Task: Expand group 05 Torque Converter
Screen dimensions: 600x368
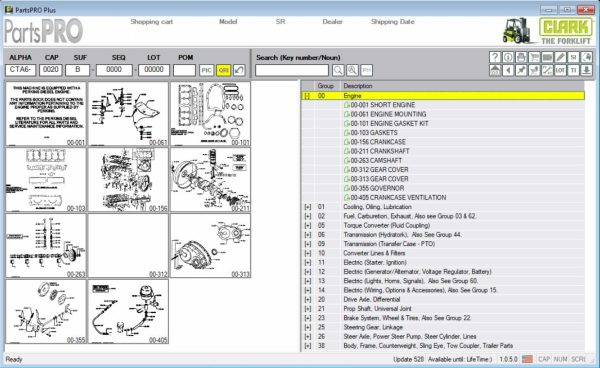Action: click(x=307, y=225)
